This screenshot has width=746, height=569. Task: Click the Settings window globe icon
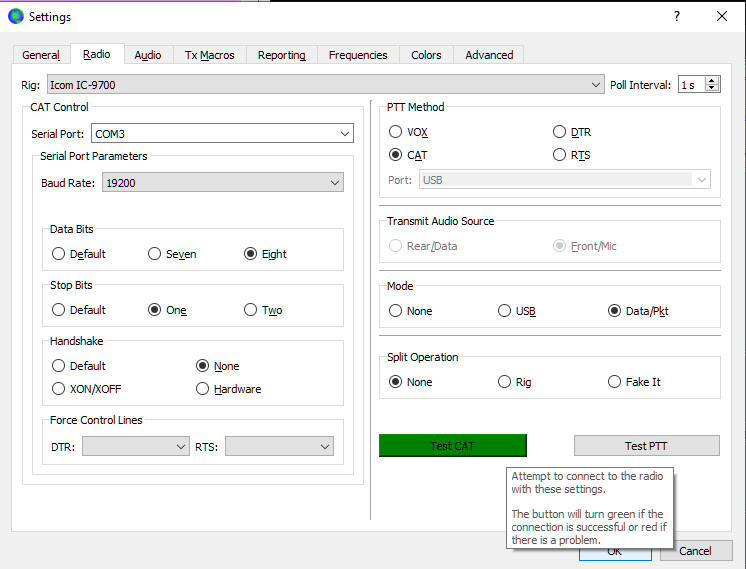point(15,17)
